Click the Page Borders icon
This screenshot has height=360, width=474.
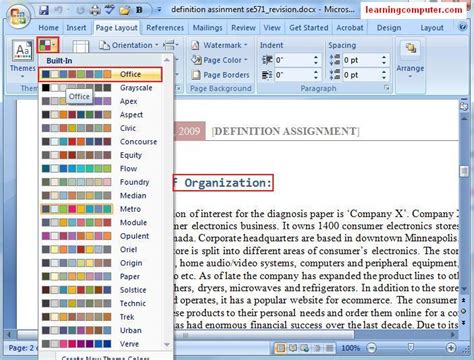pyautogui.click(x=196, y=75)
